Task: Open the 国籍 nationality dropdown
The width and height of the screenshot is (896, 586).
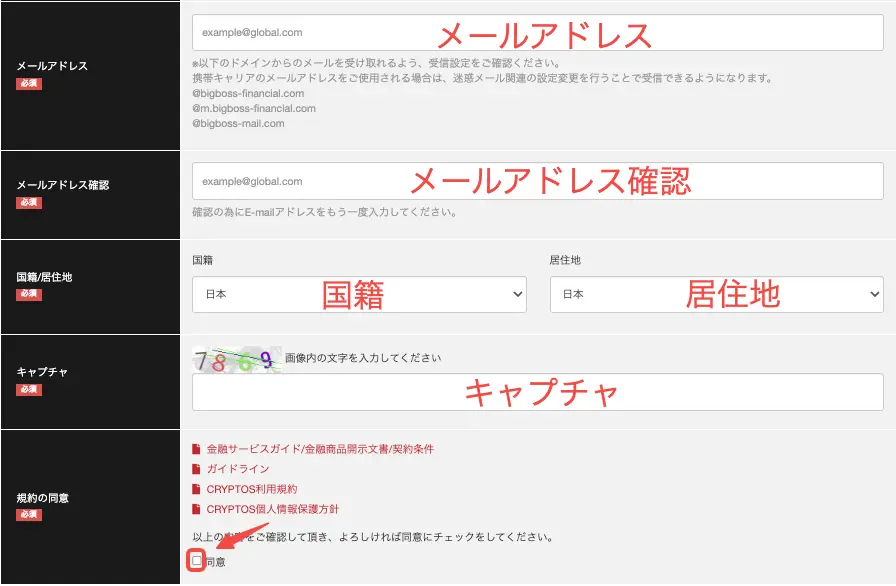Action: point(359,294)
